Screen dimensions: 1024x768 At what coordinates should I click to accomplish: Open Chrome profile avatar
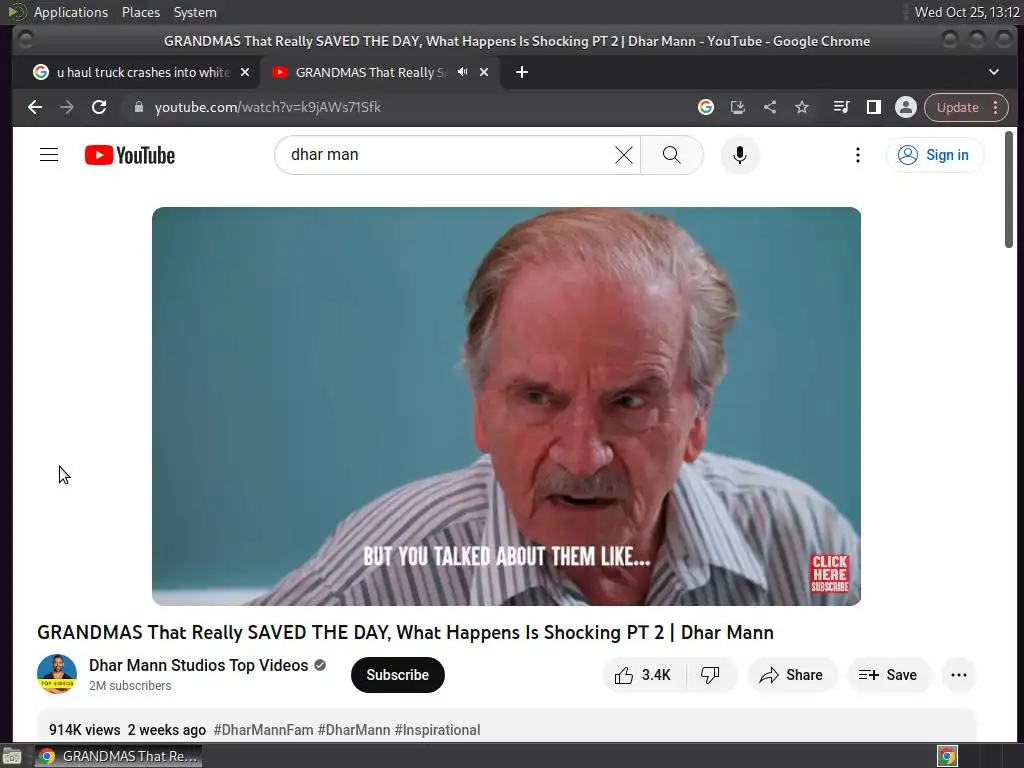(x=906, y=107)
